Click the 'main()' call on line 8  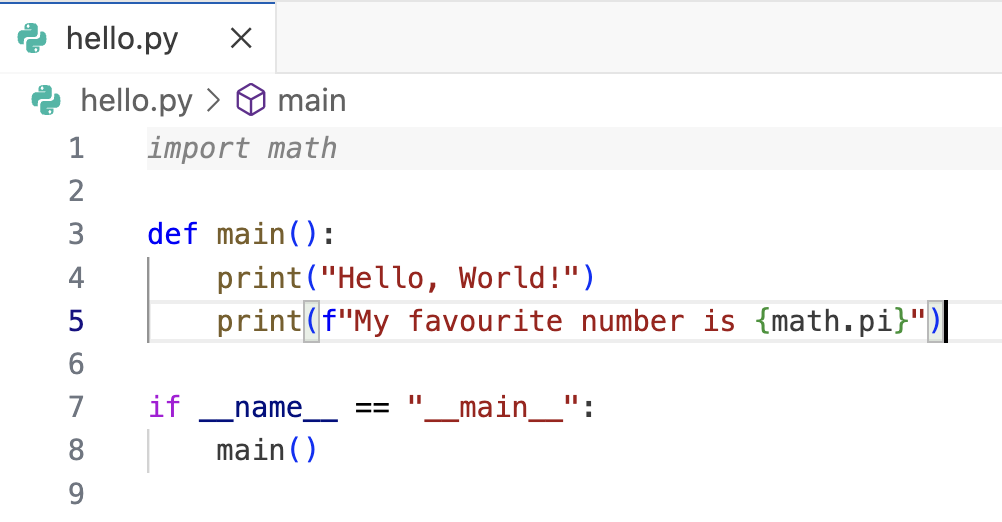(x=266, y=450)
